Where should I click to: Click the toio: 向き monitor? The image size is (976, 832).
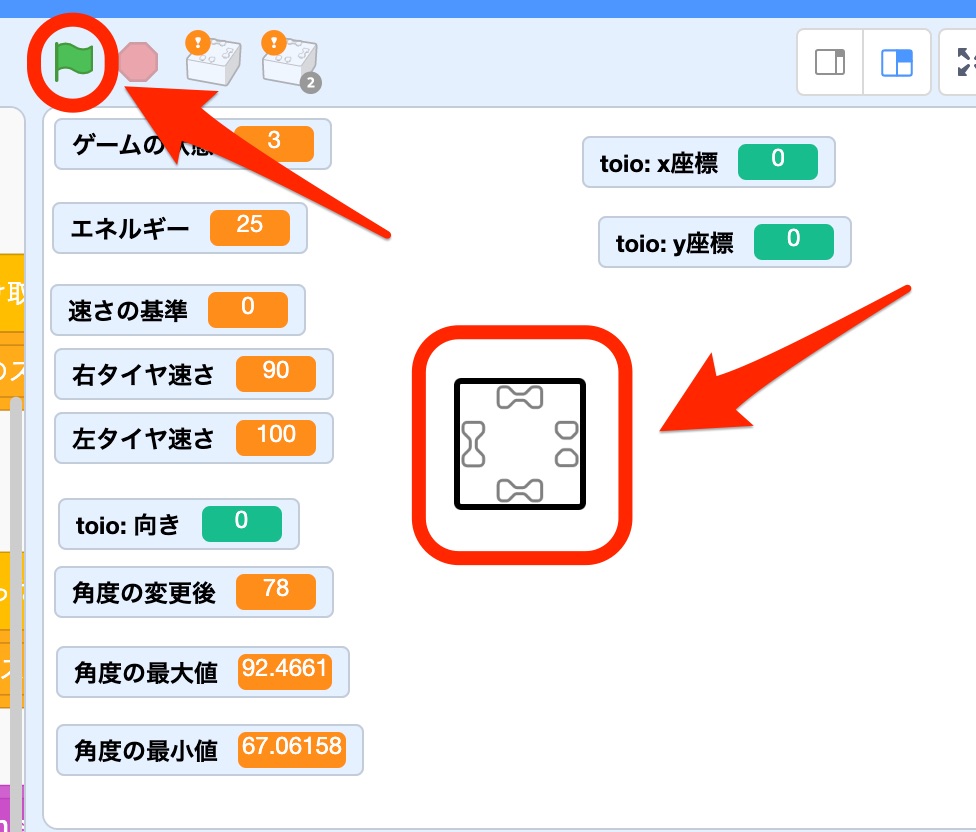point(179,524)
